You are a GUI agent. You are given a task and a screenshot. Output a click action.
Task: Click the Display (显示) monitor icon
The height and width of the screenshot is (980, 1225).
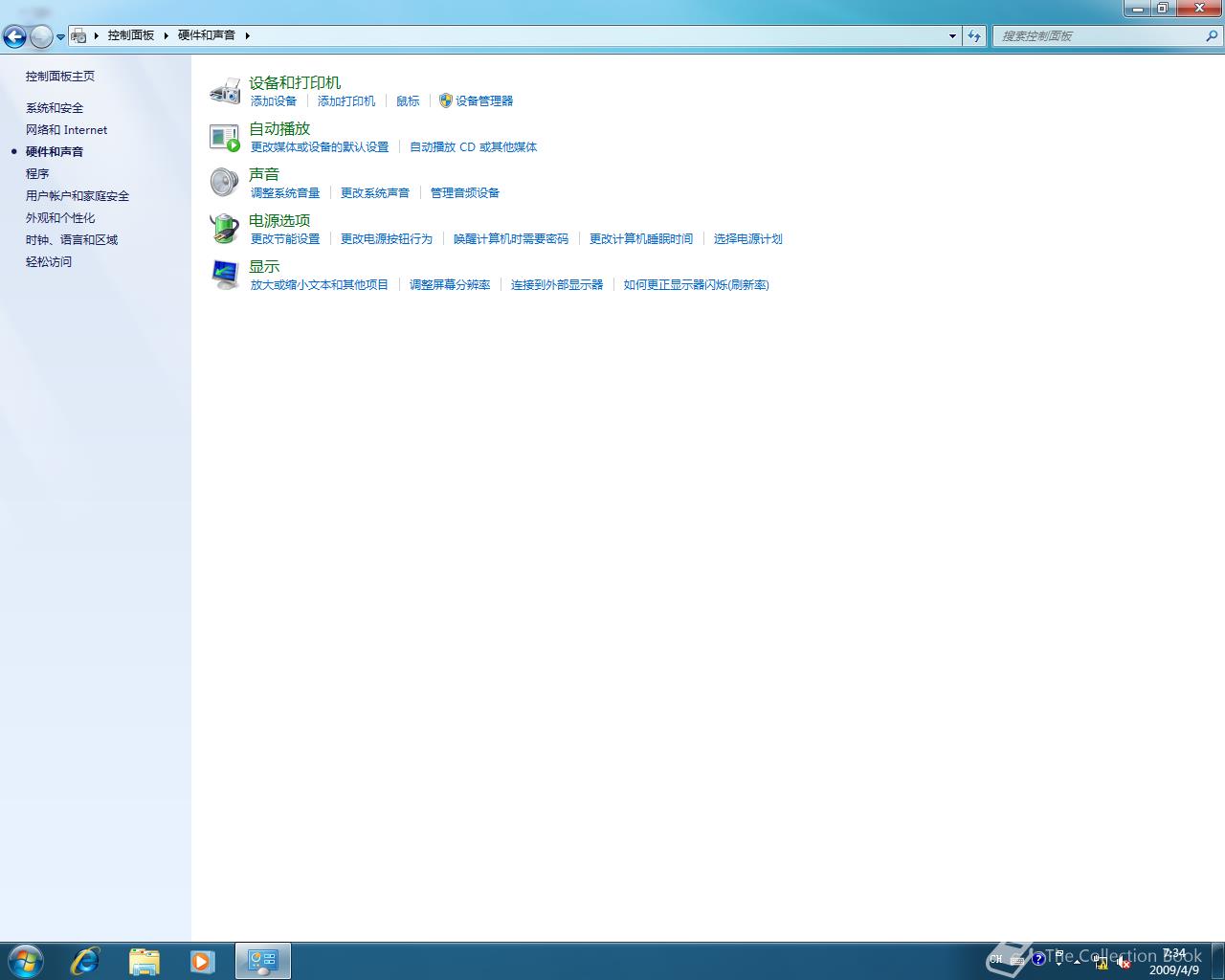tap(225, 274)
